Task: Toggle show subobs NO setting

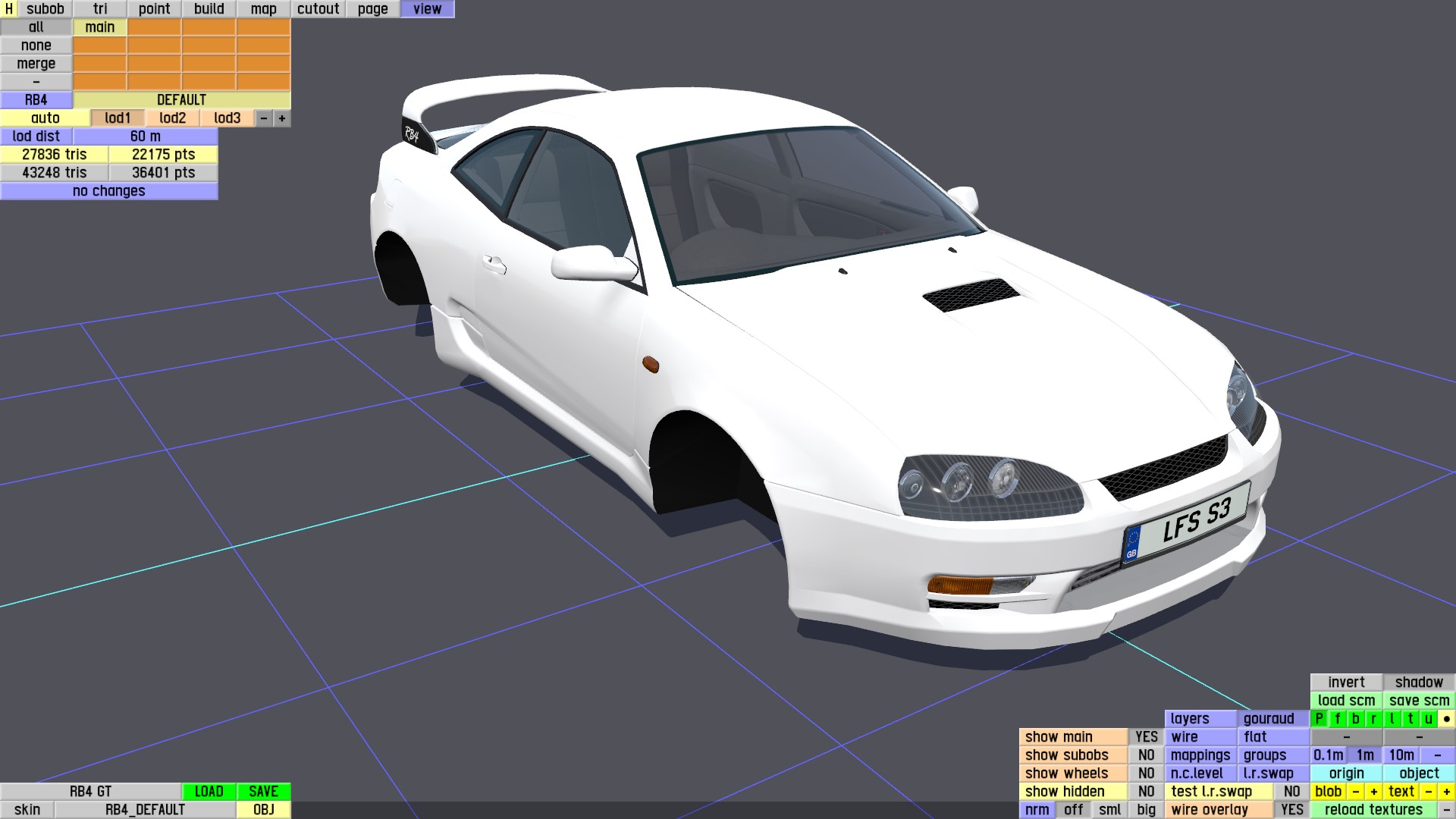Action: pyautogui.click(x=1146, y=755)
